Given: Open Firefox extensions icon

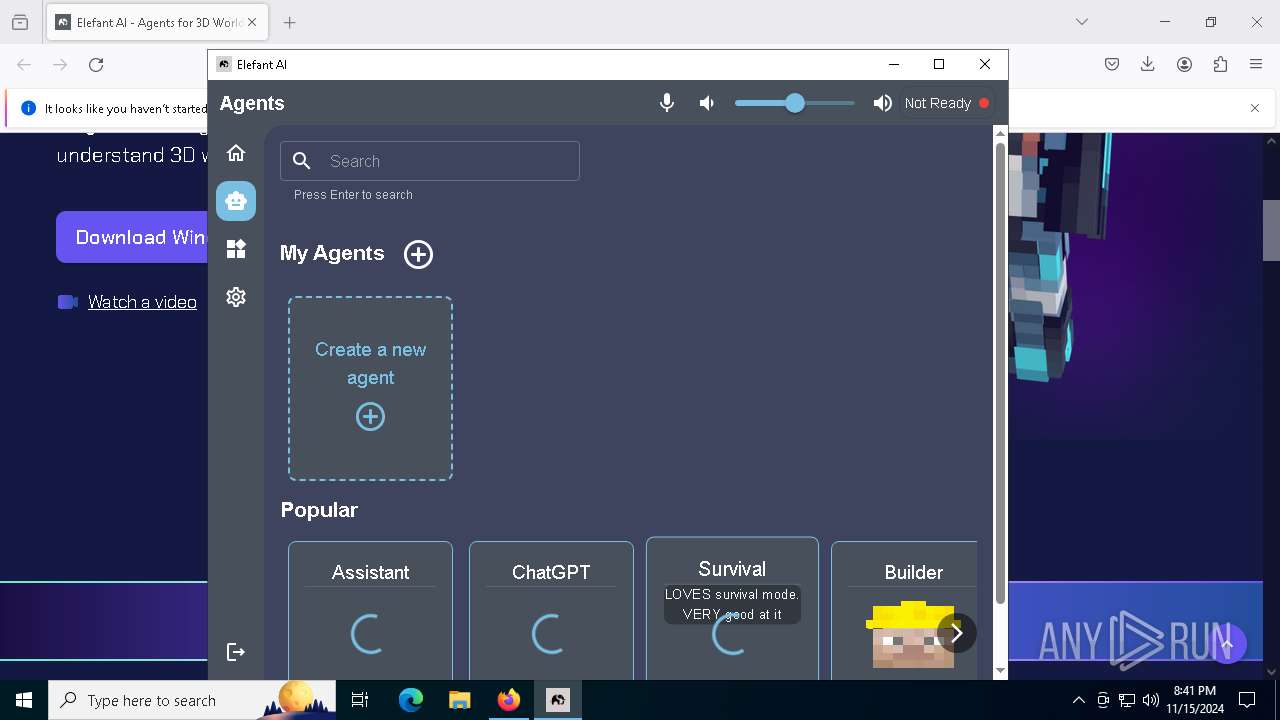Looking at the screenshot, I should coord(1220,64).
